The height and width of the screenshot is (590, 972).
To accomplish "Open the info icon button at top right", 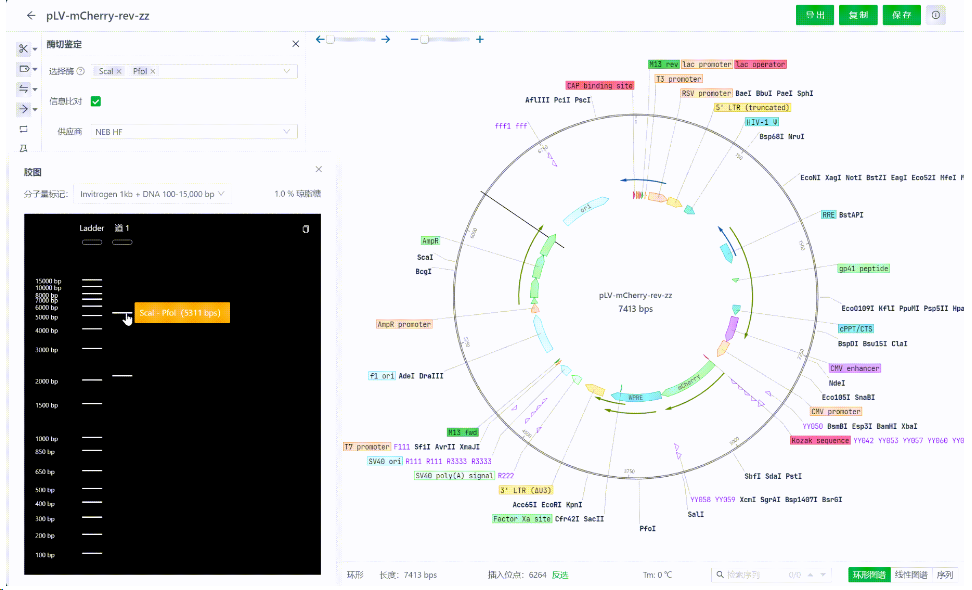I will [935, 15].
